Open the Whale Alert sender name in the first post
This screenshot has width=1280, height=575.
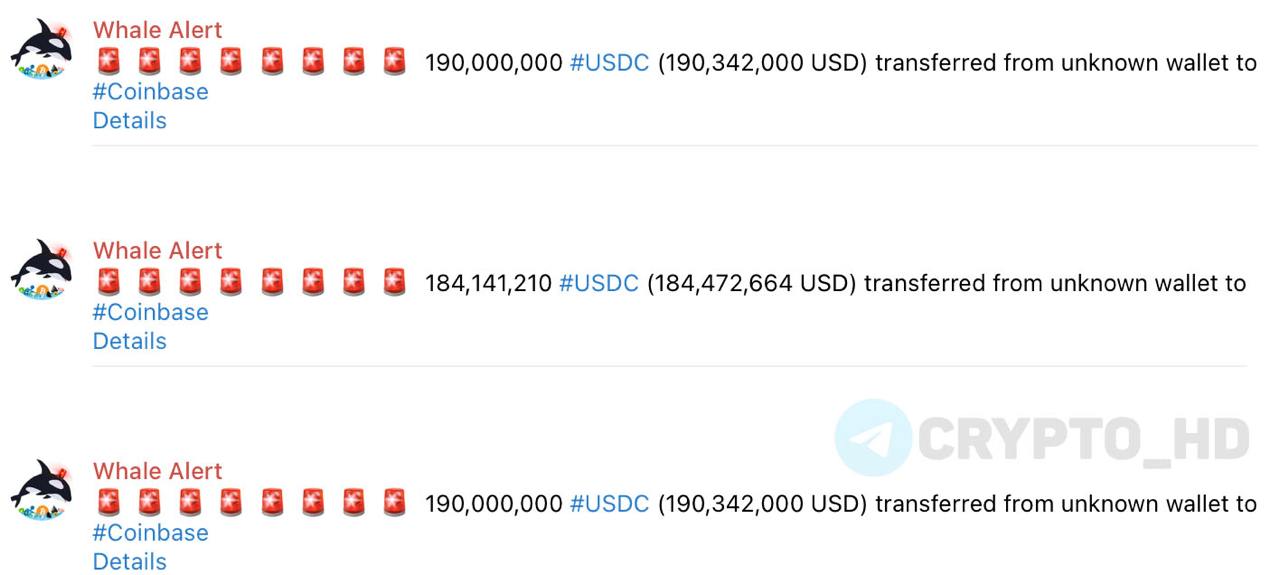157,30
